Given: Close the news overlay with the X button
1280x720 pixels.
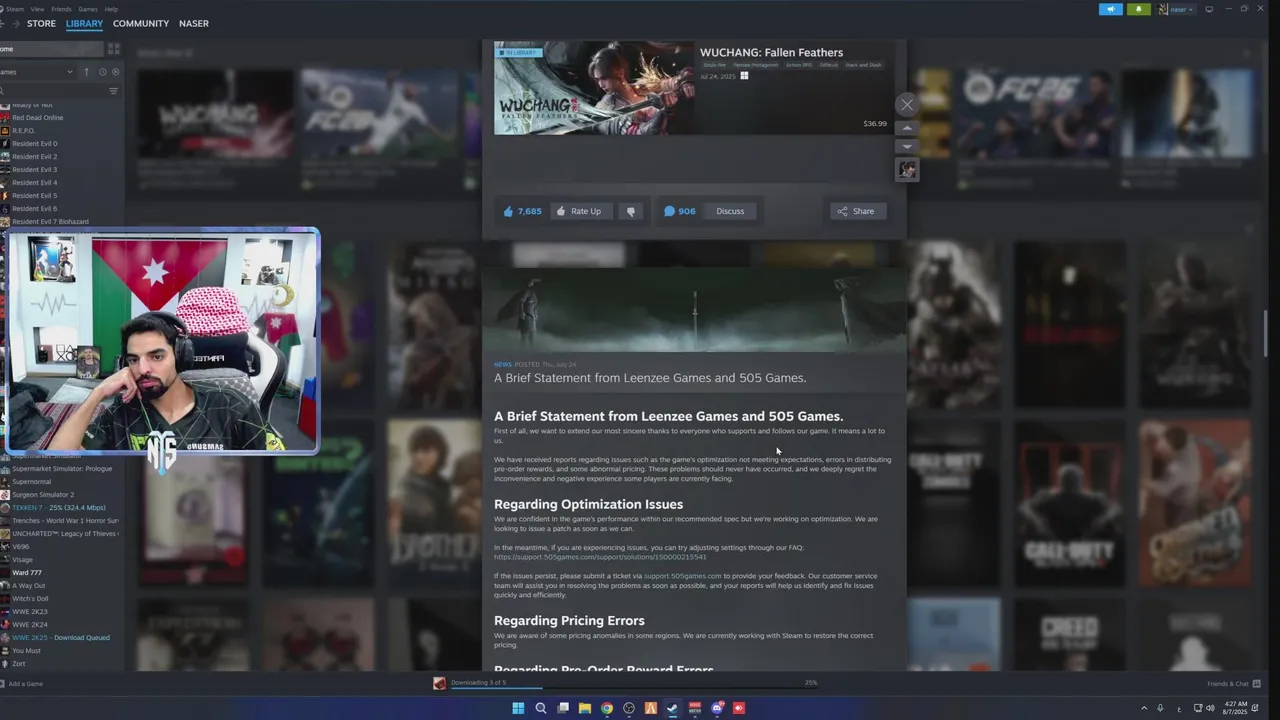Looking at the screenshot, I should click(907, 104).
